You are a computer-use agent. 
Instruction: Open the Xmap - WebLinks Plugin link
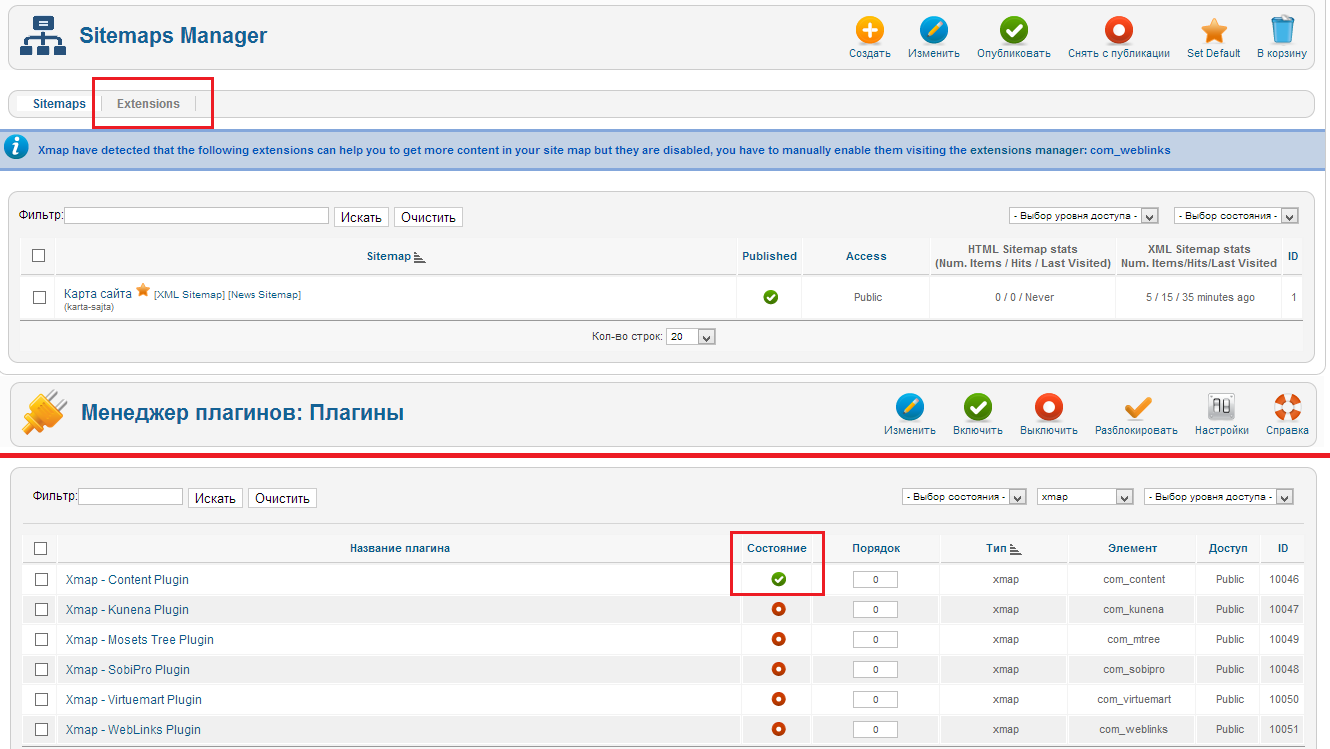(x=133, y=730)
